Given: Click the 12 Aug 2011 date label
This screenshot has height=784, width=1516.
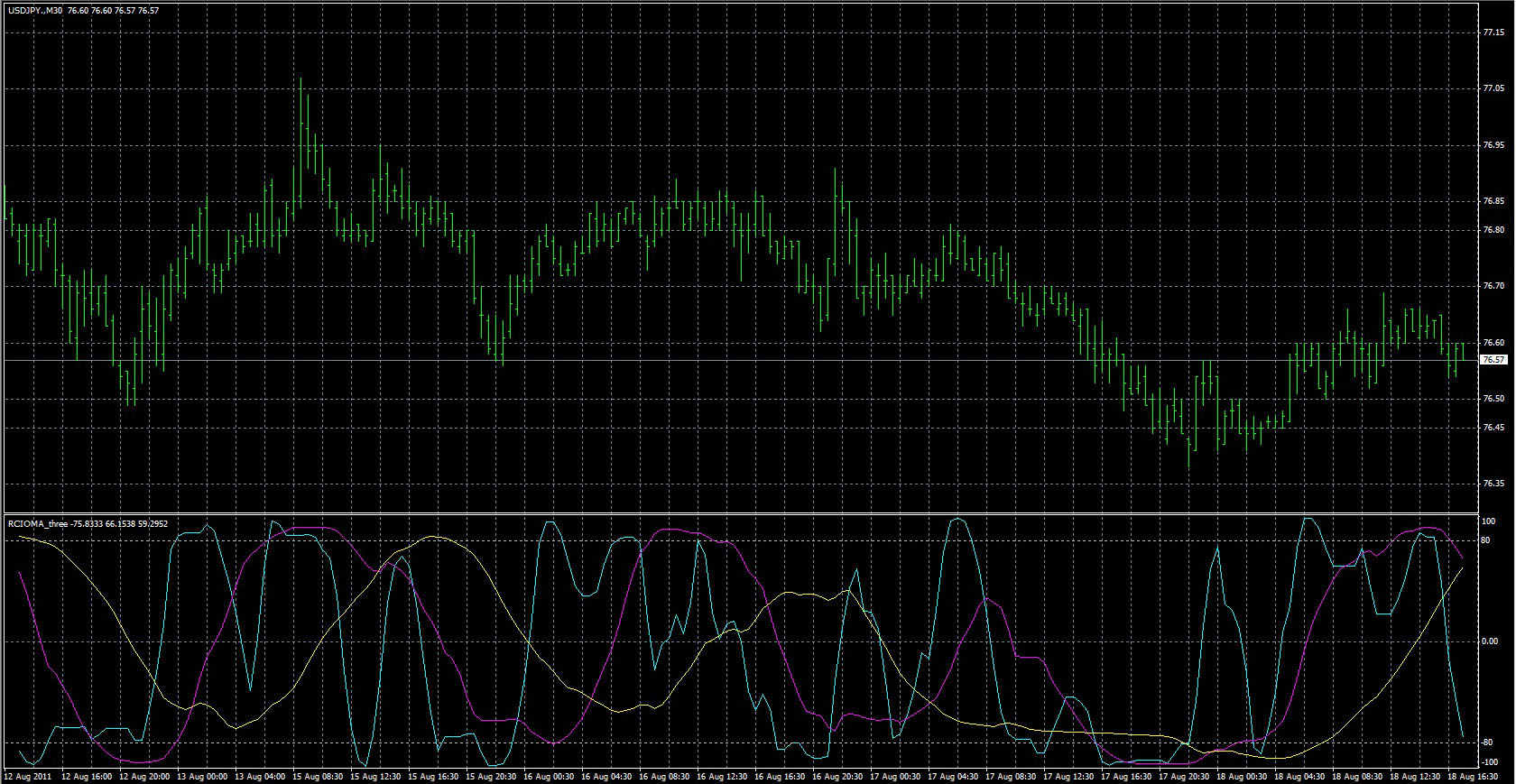Looking at the screenshot, I should 26,777.
